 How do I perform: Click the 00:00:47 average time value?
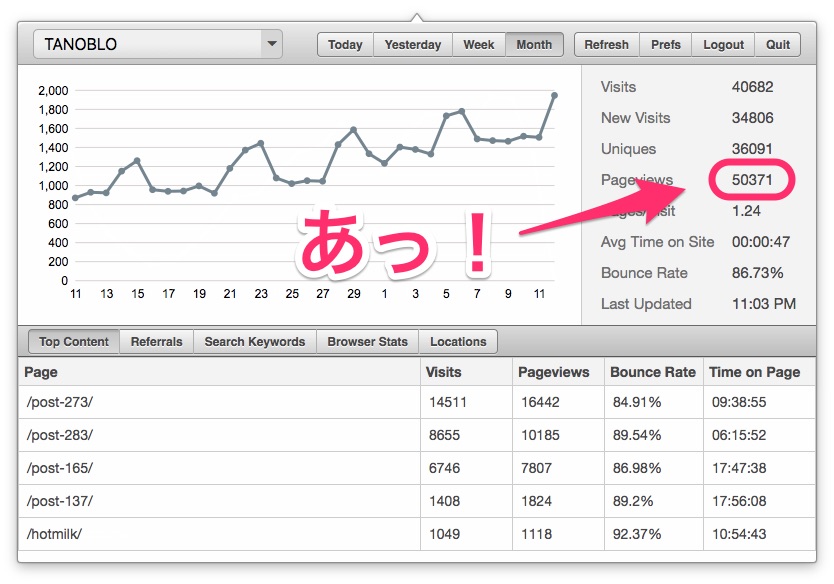(761, 242)
